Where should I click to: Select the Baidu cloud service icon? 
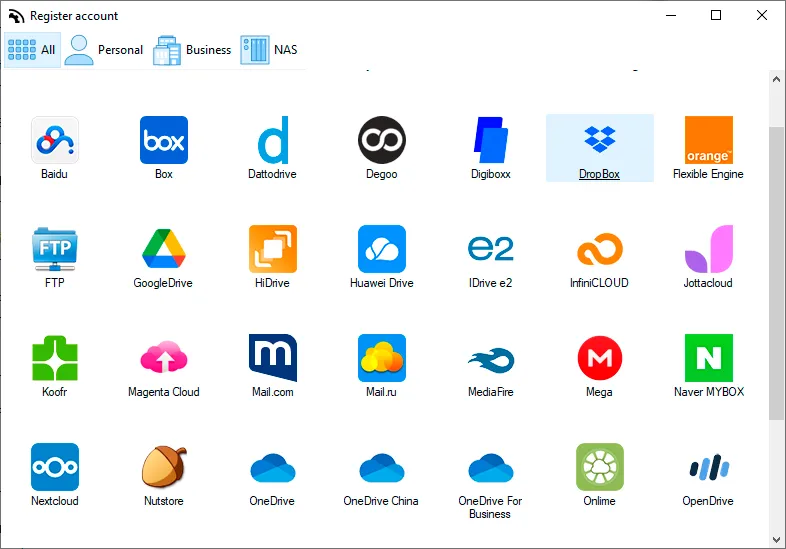click(55, 140)
